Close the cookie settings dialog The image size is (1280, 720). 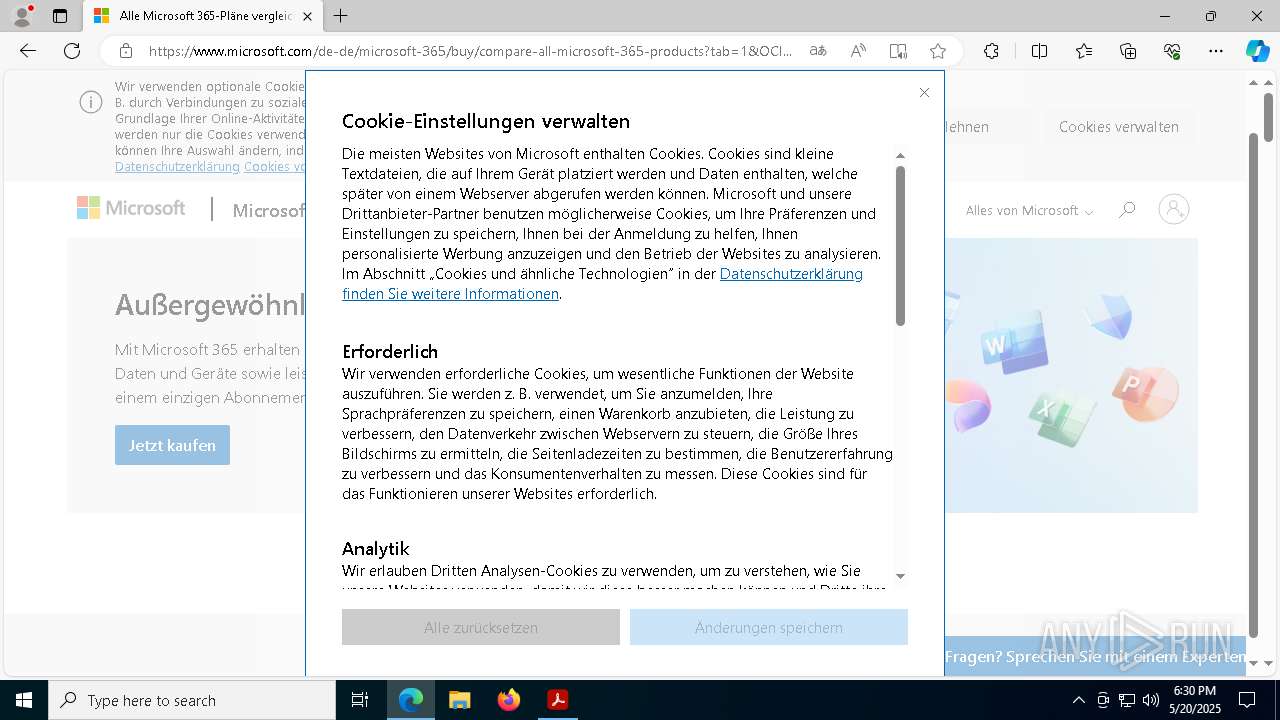(x=924, y=93)
